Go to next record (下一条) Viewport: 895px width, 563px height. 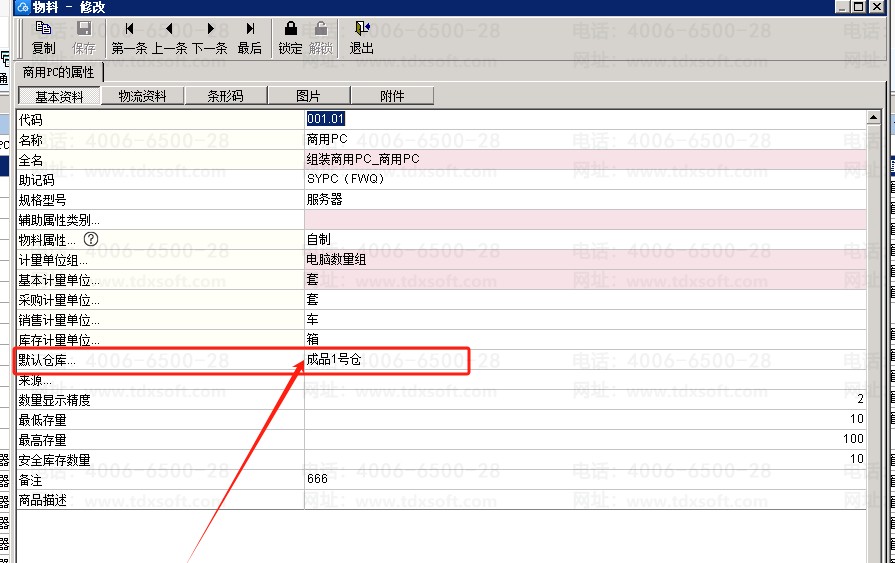pos(209,37)
